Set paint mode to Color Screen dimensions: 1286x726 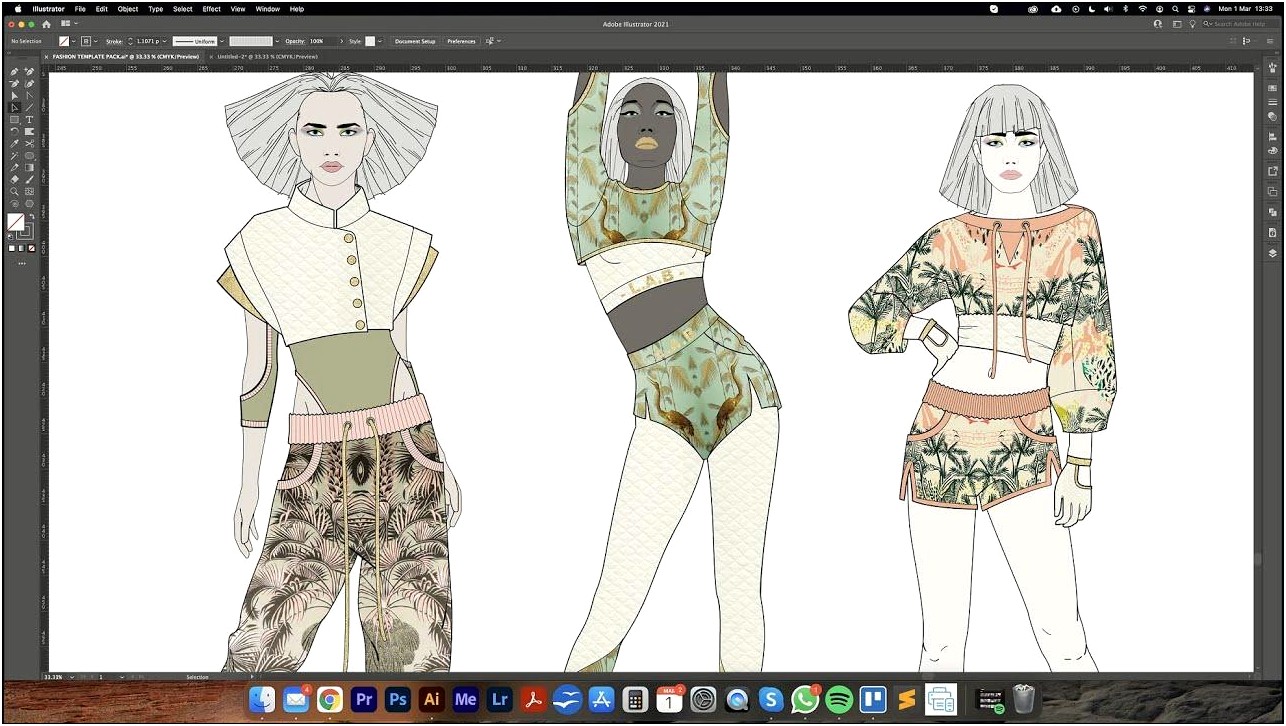[12, 248]
